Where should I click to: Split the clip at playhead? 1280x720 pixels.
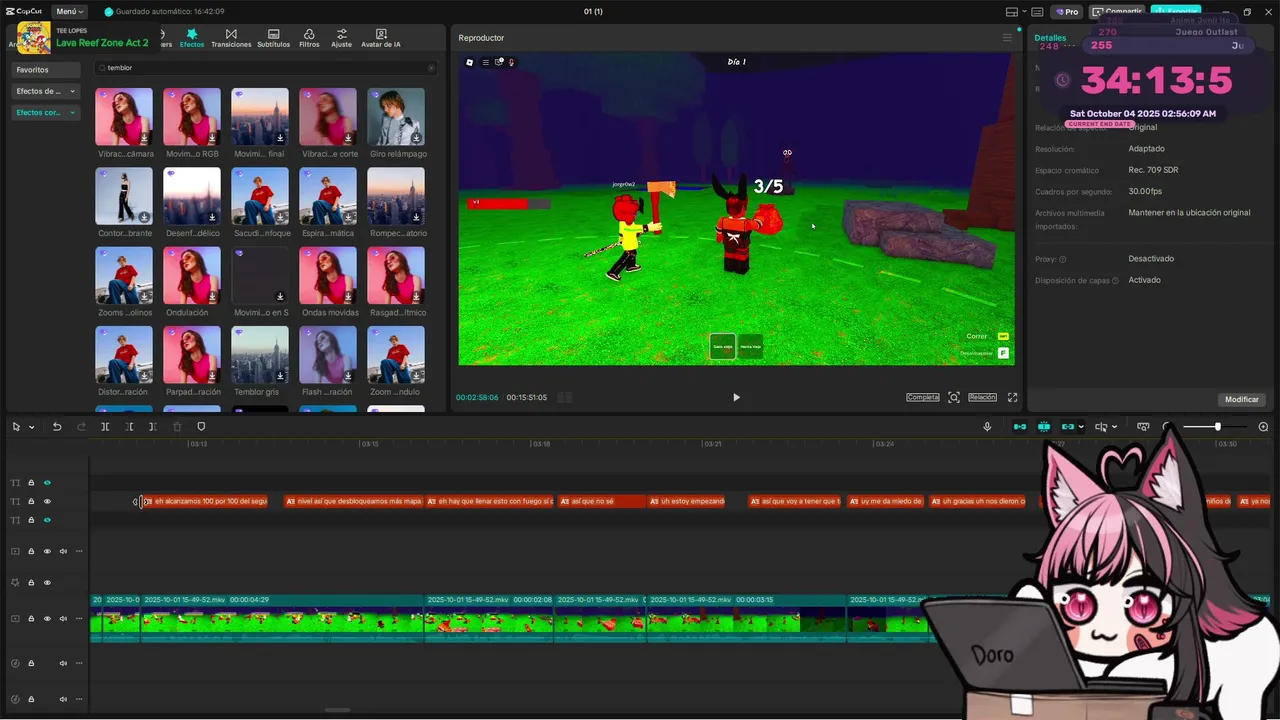point(105,427)
